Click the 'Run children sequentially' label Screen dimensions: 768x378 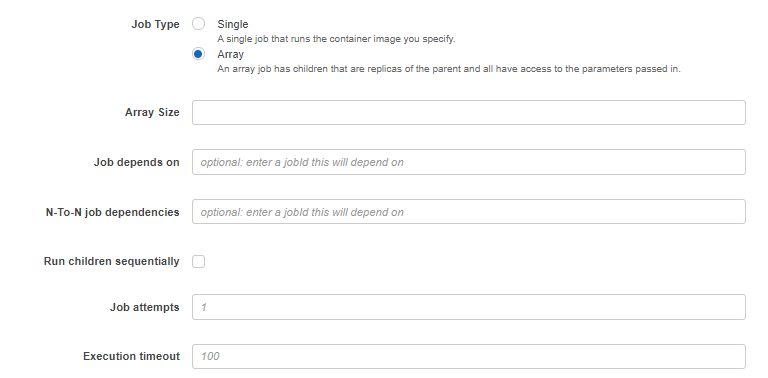click(112, 261)
